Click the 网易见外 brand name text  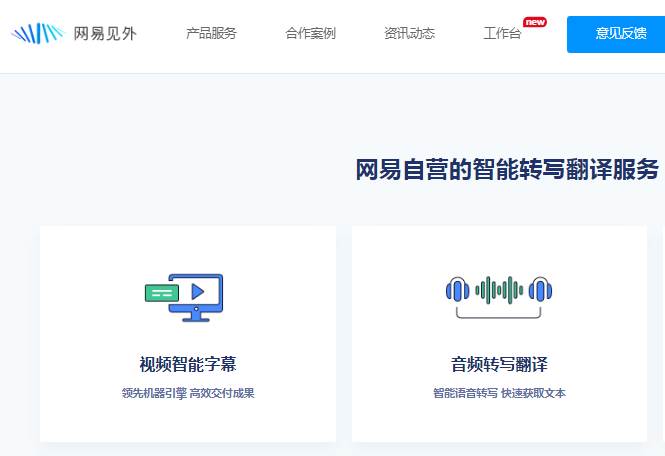coord(105,34)
